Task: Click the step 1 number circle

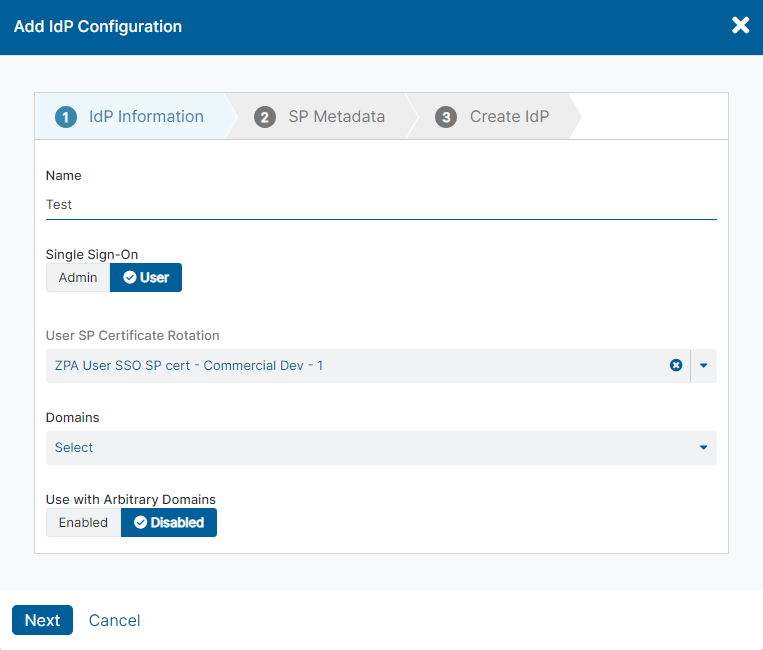Action: click(65, 117)
